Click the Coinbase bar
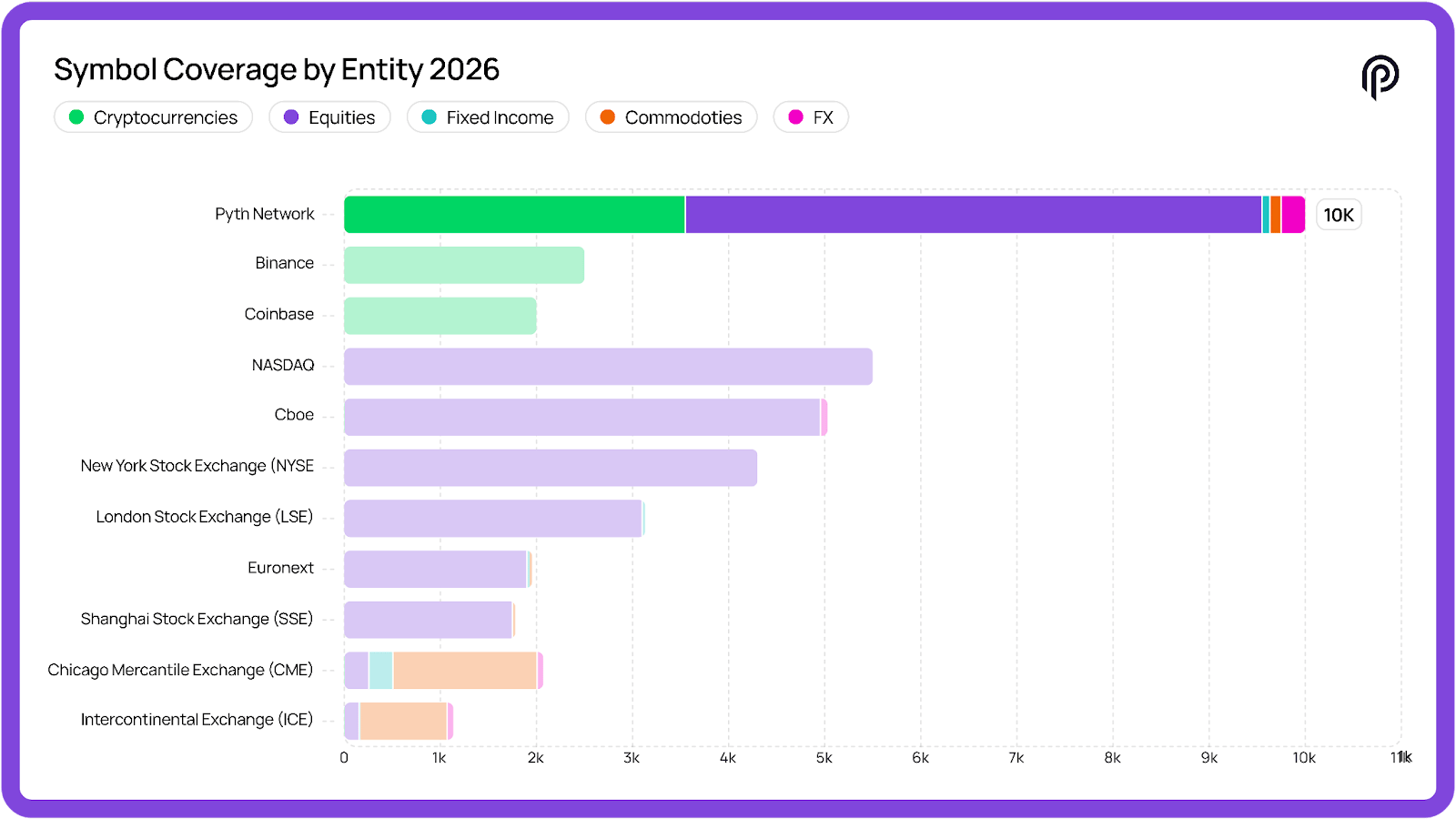This screenshot has height=819, width=1456. pyautogui.click(x=440, y=316)
